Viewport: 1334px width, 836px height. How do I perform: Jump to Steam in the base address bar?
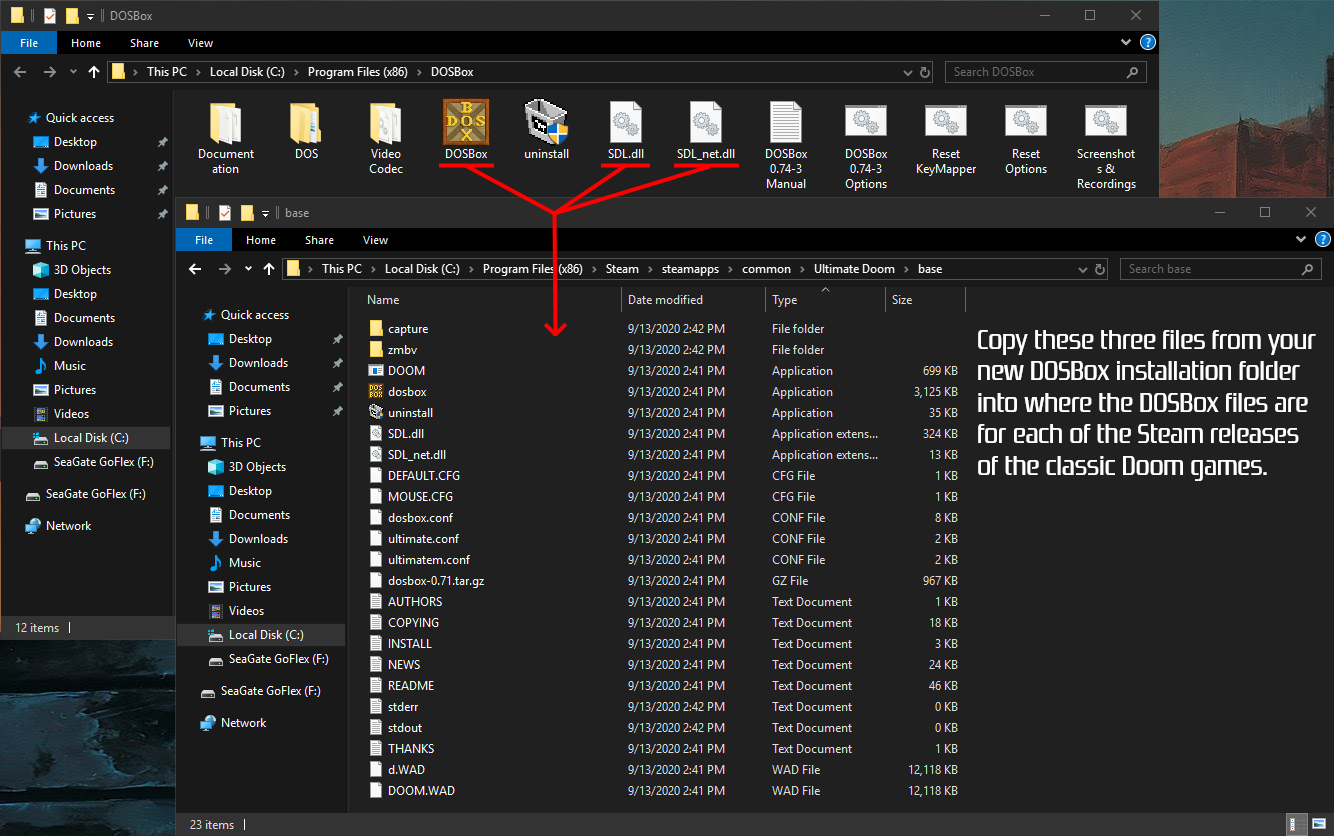tap(622, 269)
